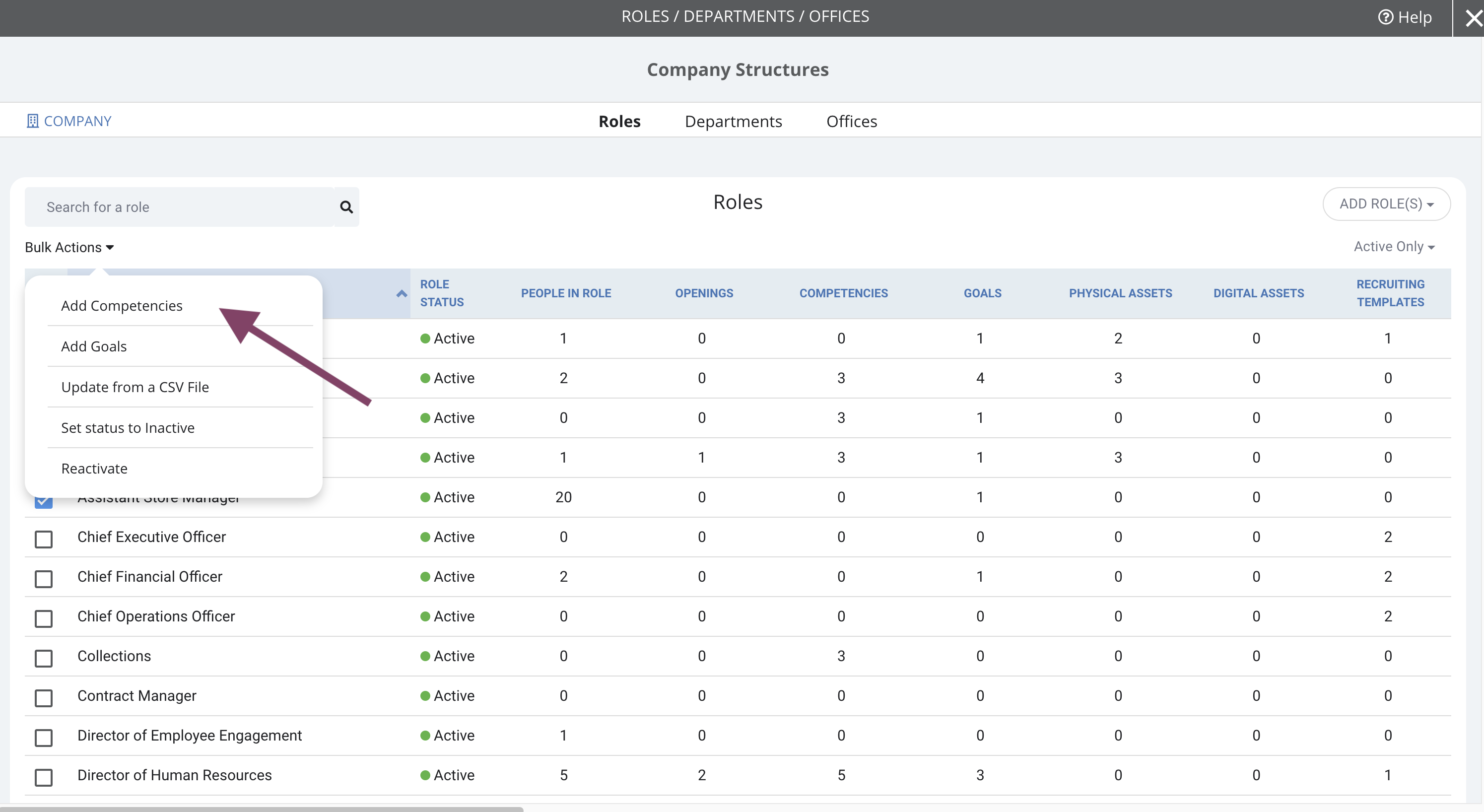The height and width of the screenshot is (812, 1484).
Task: Click the horizontal scrollbar at bottom
Action: 262,809
